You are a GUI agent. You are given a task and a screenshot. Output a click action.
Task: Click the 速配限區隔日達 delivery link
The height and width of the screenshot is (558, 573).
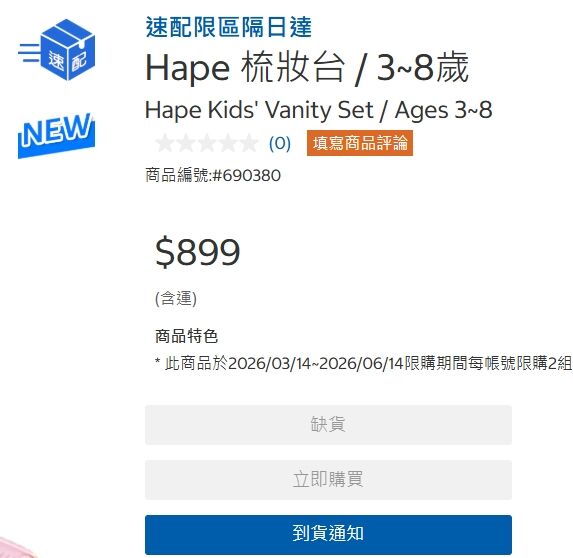(x=229, y=27)
